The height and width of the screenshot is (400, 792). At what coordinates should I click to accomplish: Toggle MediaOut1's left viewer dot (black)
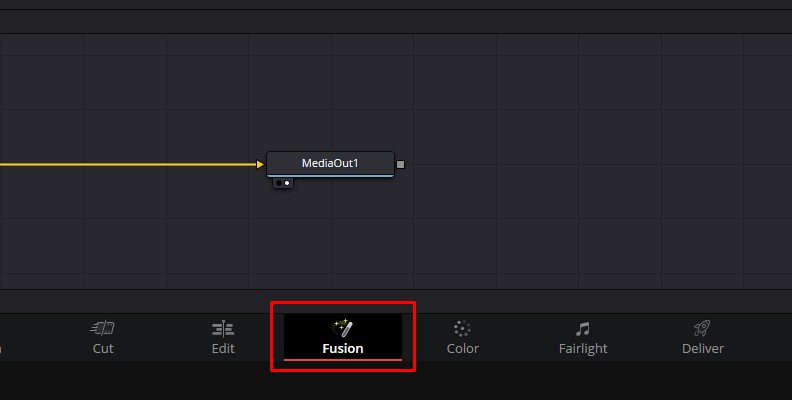point(279,183)
